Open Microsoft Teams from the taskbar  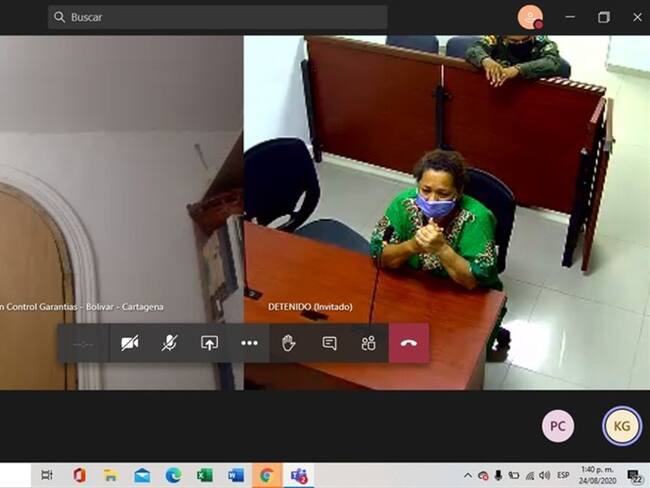click(x=297, y=475)
